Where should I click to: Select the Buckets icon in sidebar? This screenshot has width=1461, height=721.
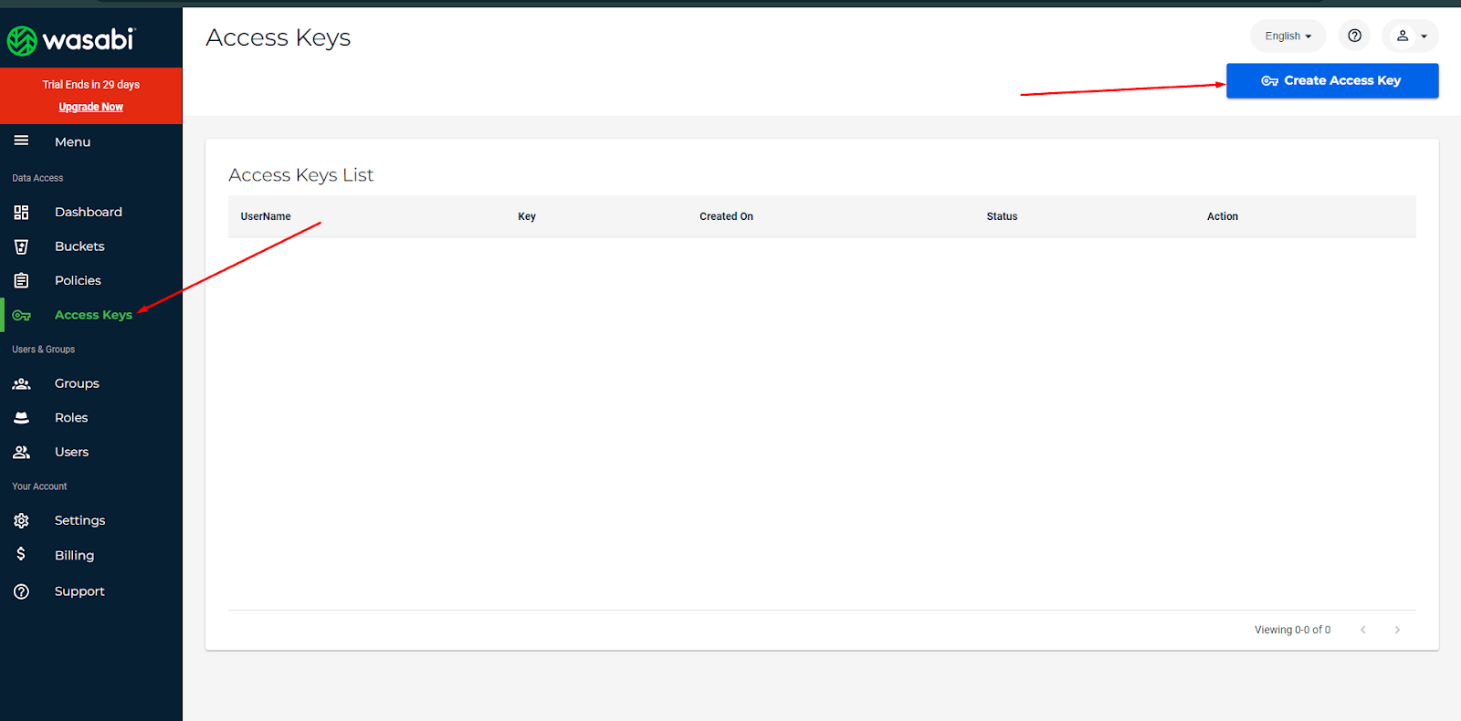21,246
